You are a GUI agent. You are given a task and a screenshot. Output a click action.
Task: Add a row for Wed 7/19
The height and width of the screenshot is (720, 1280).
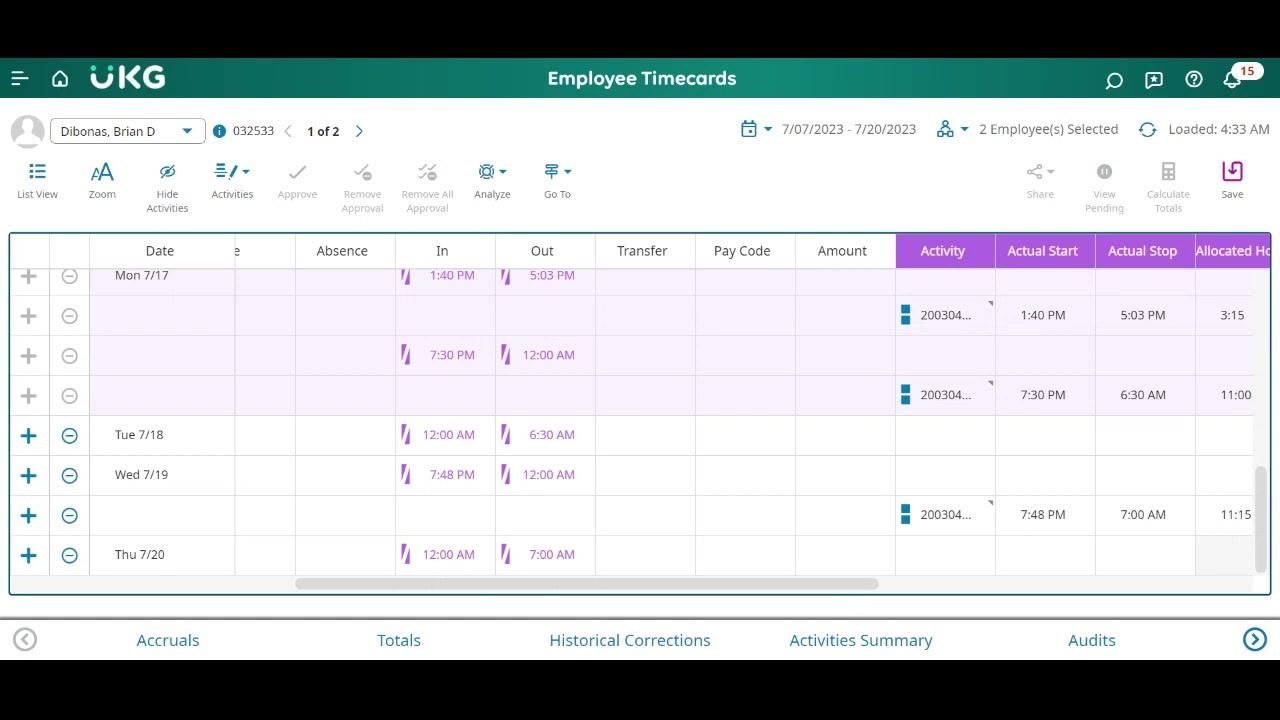point(29,475)
